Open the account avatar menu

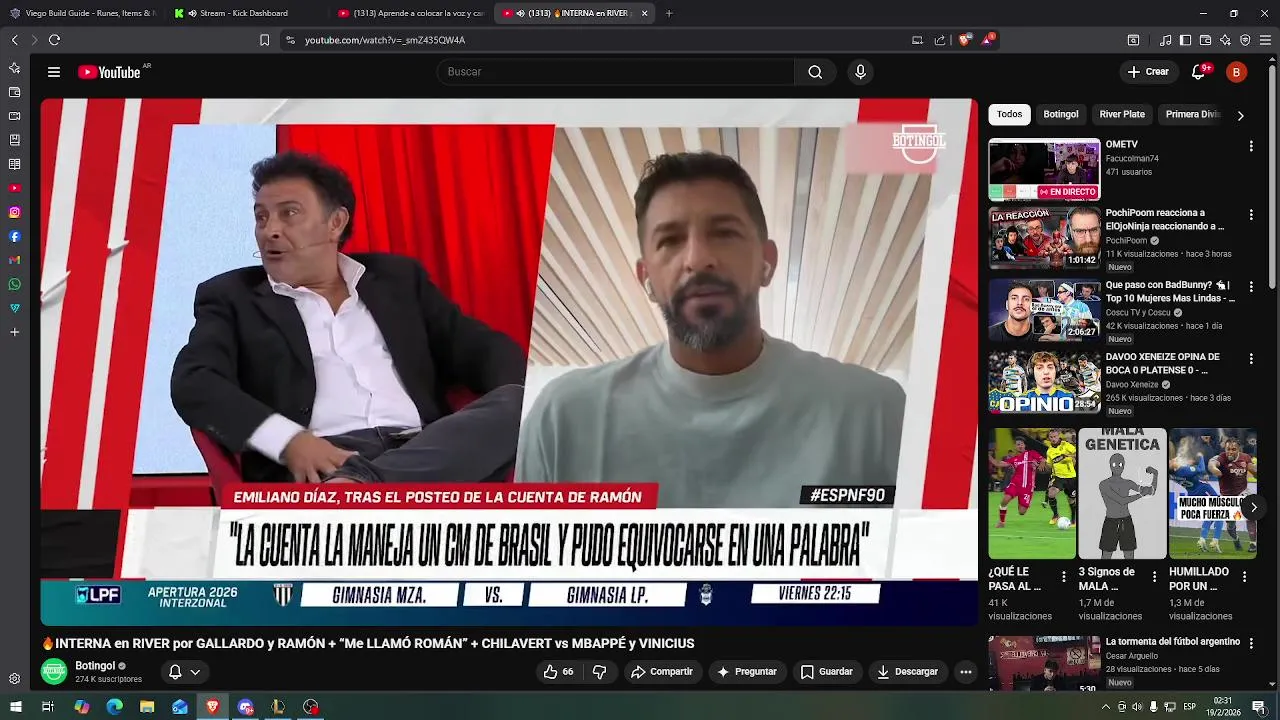coord(1236,72)
